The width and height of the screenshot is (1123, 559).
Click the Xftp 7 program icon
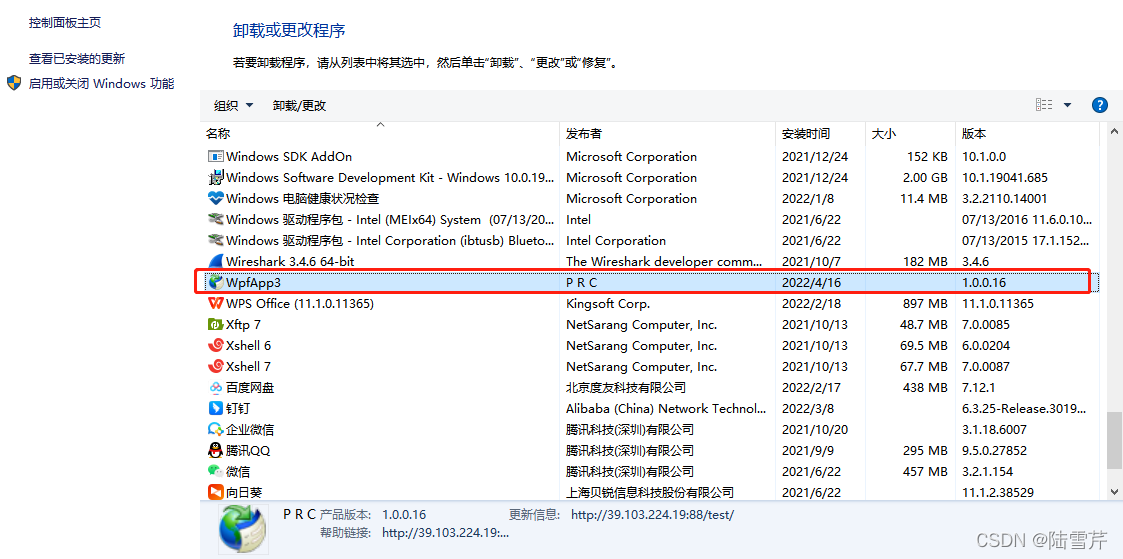[x=216, y=324]
